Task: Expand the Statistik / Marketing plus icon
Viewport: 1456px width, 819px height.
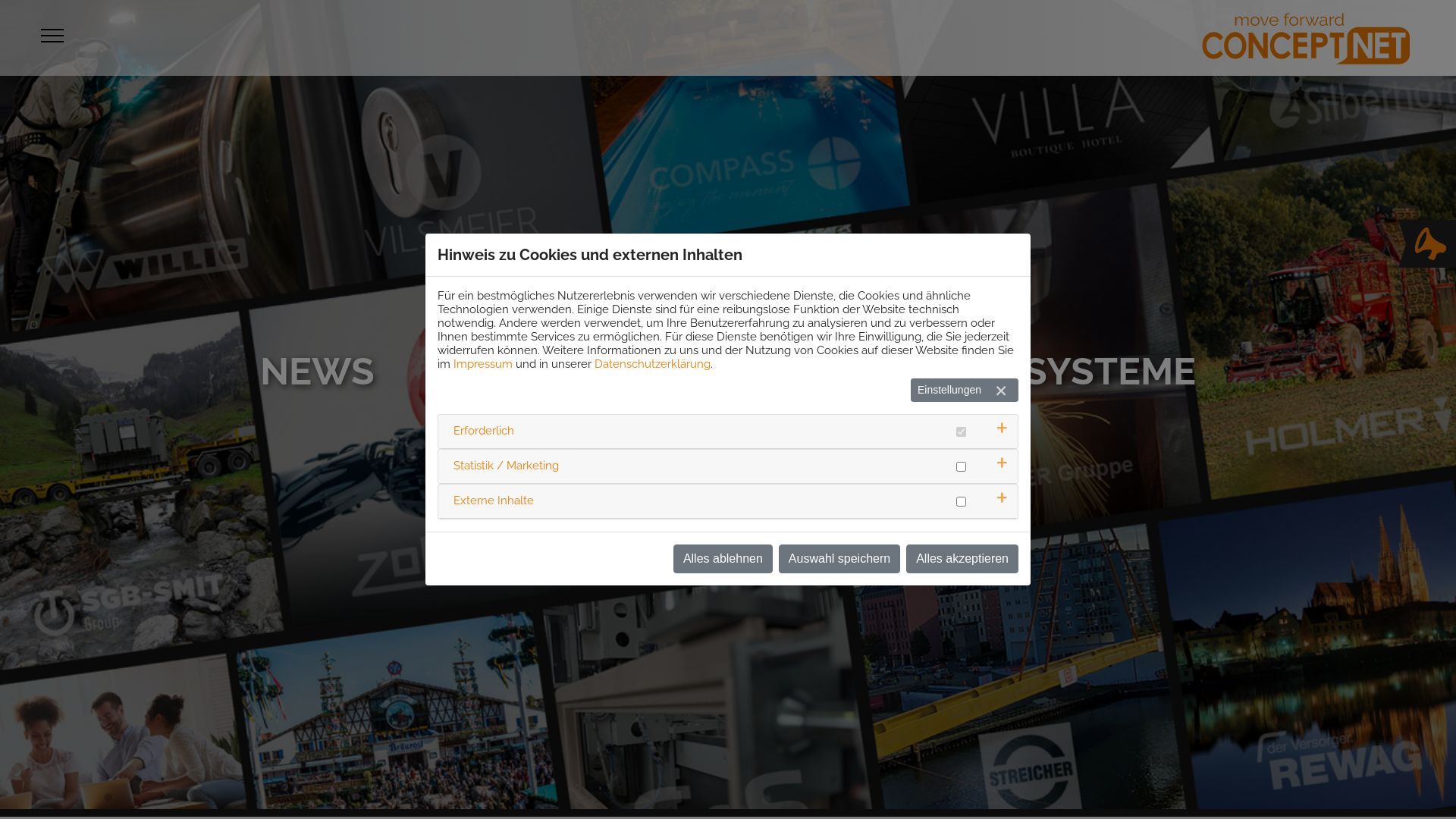Action: pyautogui.click(x=1002, y=463)
